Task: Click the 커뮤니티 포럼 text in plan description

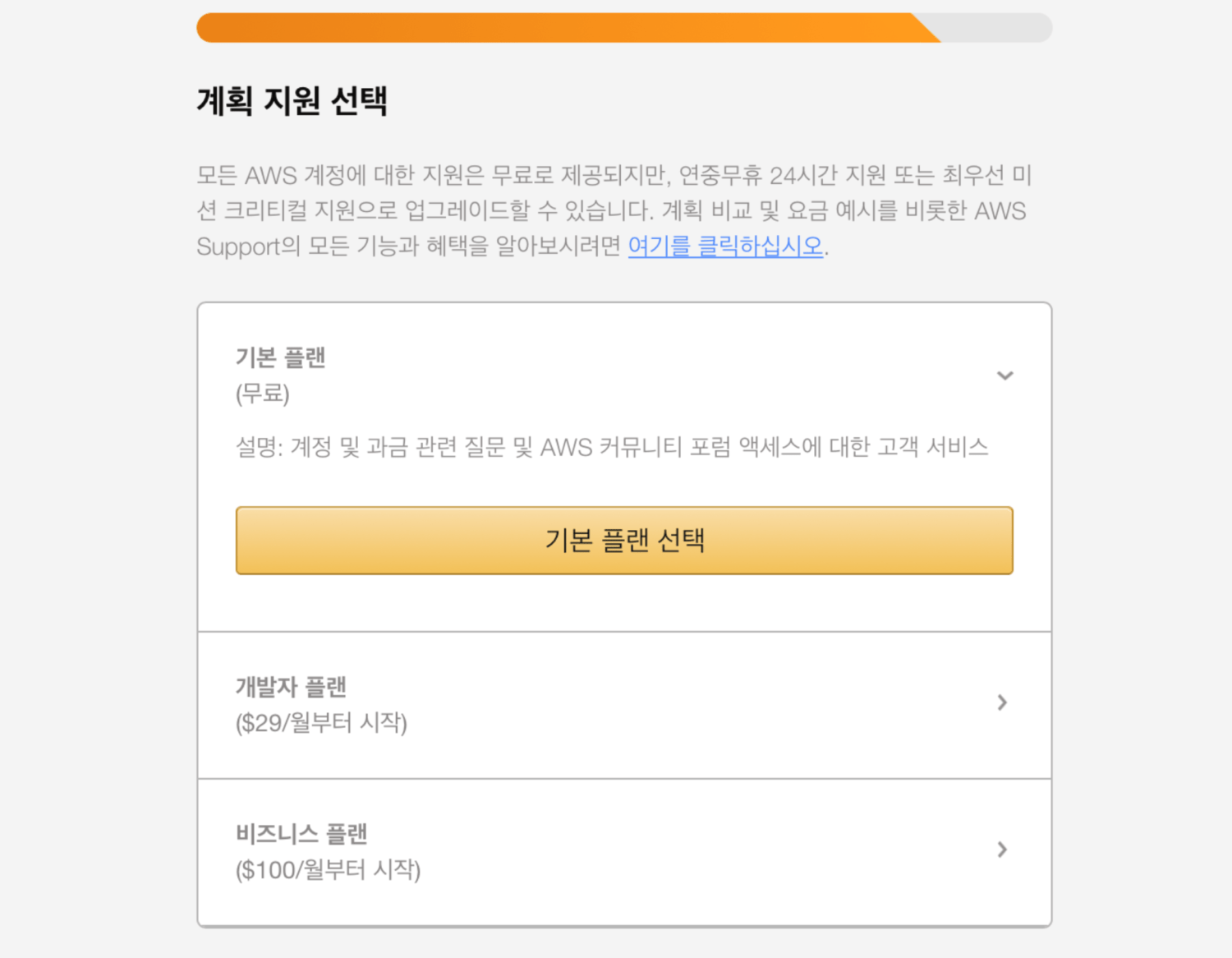Action: click(664, 447)
